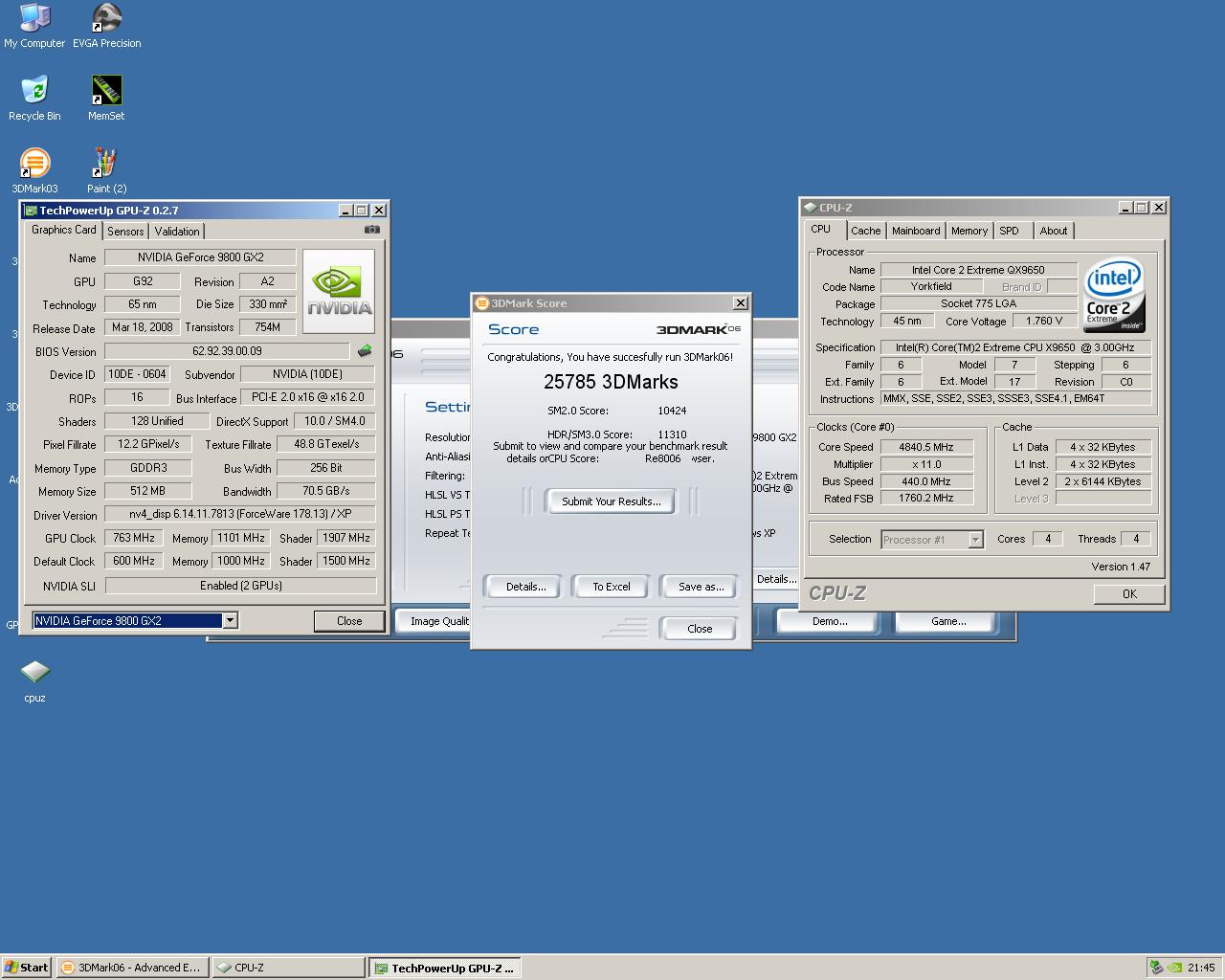The image size is (1225, 980).
Task: Click Game button in 3DMark06 window
Action: point(948,621)
